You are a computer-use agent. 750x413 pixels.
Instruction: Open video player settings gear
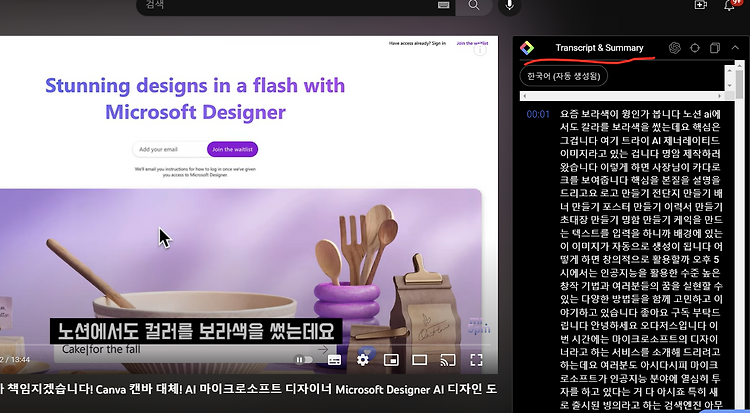363,360
